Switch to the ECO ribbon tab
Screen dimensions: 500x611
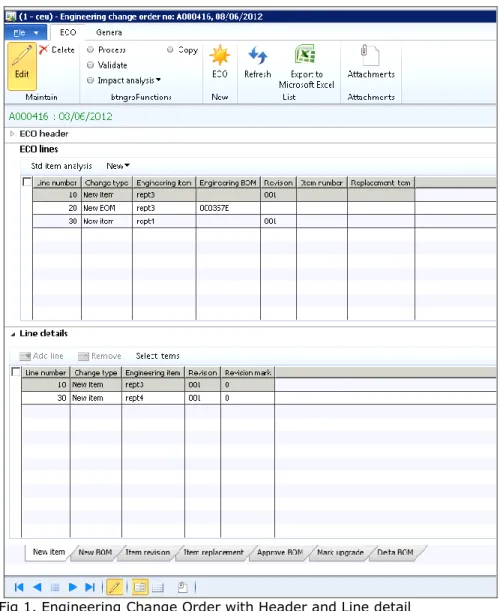point(68,33)
